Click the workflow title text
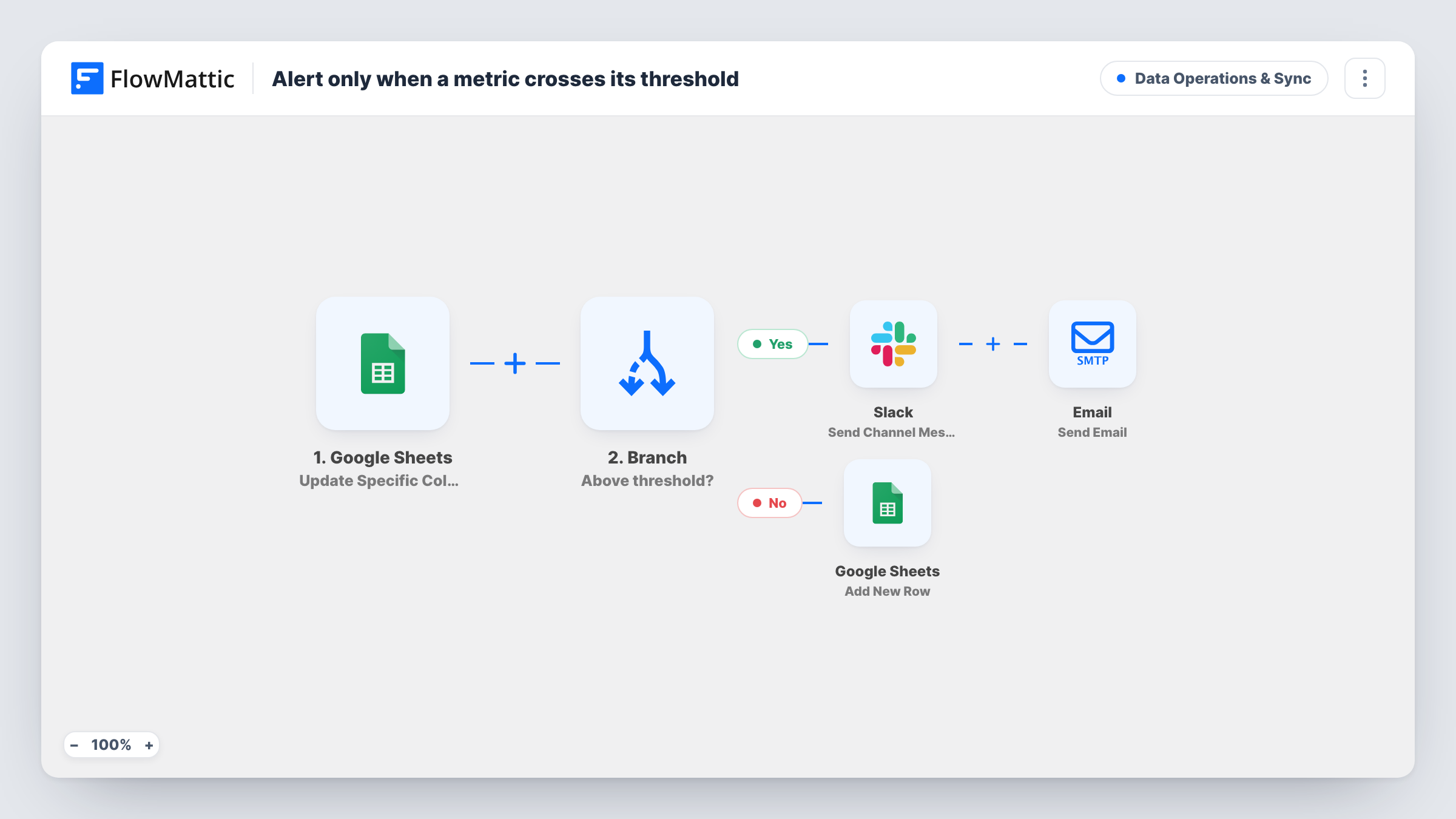 [505, 79]
